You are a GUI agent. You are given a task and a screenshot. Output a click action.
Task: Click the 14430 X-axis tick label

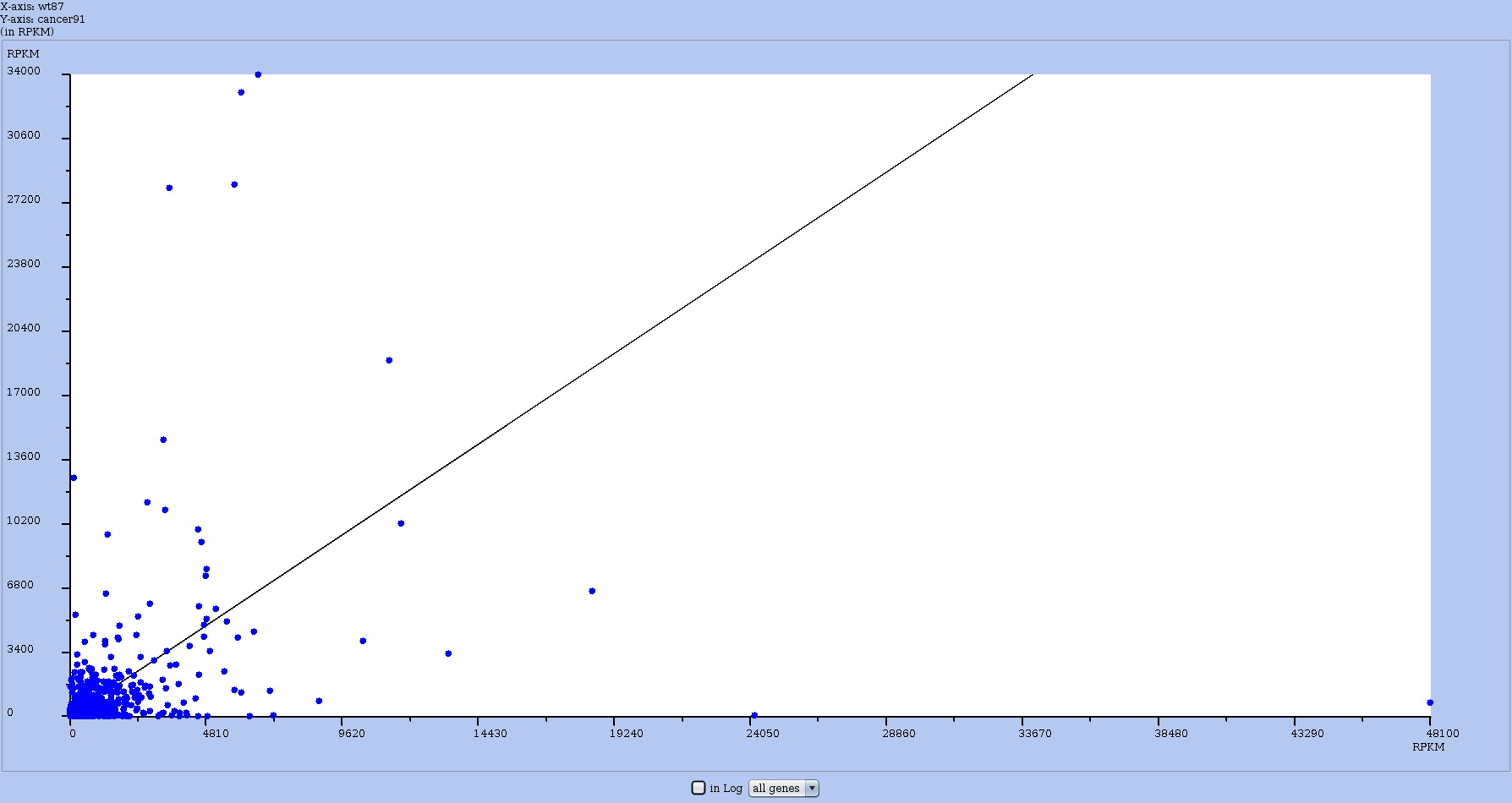[490, 734]
